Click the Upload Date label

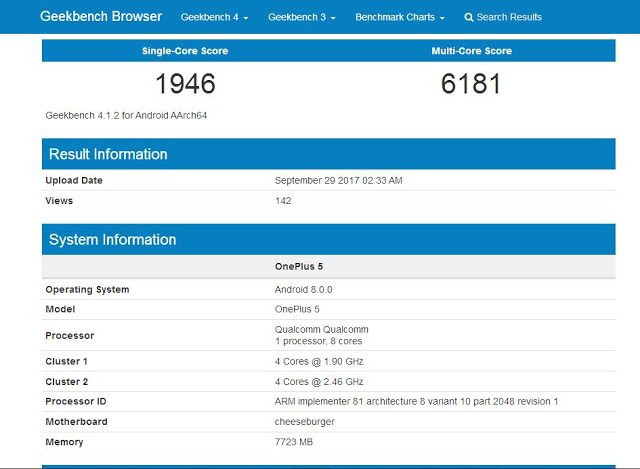[x=74, y=180]
